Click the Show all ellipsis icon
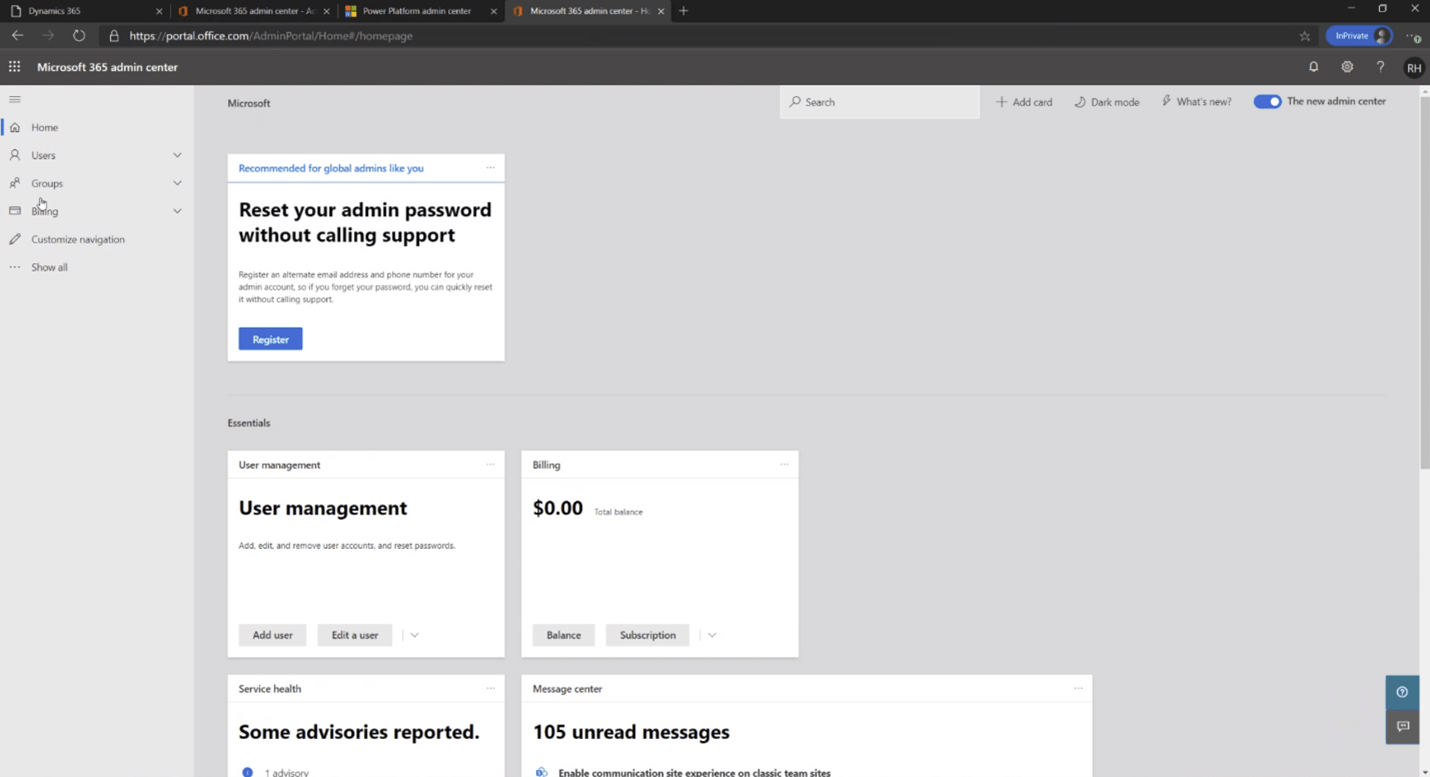Screen dimensions: 1430x777 [15, 267]
